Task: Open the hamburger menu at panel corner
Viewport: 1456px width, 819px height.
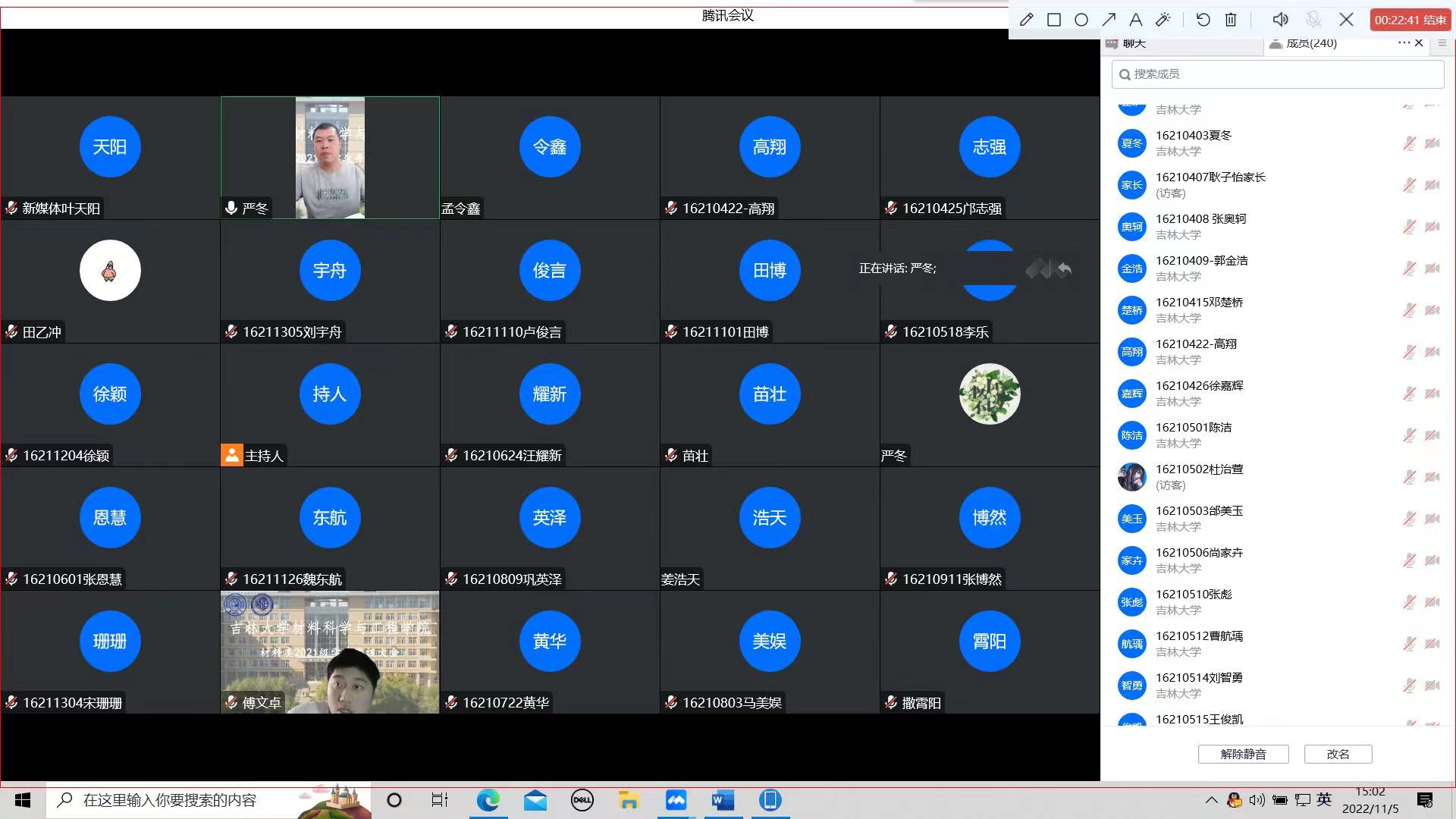Action: pyautogui.click(x=1442, y=43)
